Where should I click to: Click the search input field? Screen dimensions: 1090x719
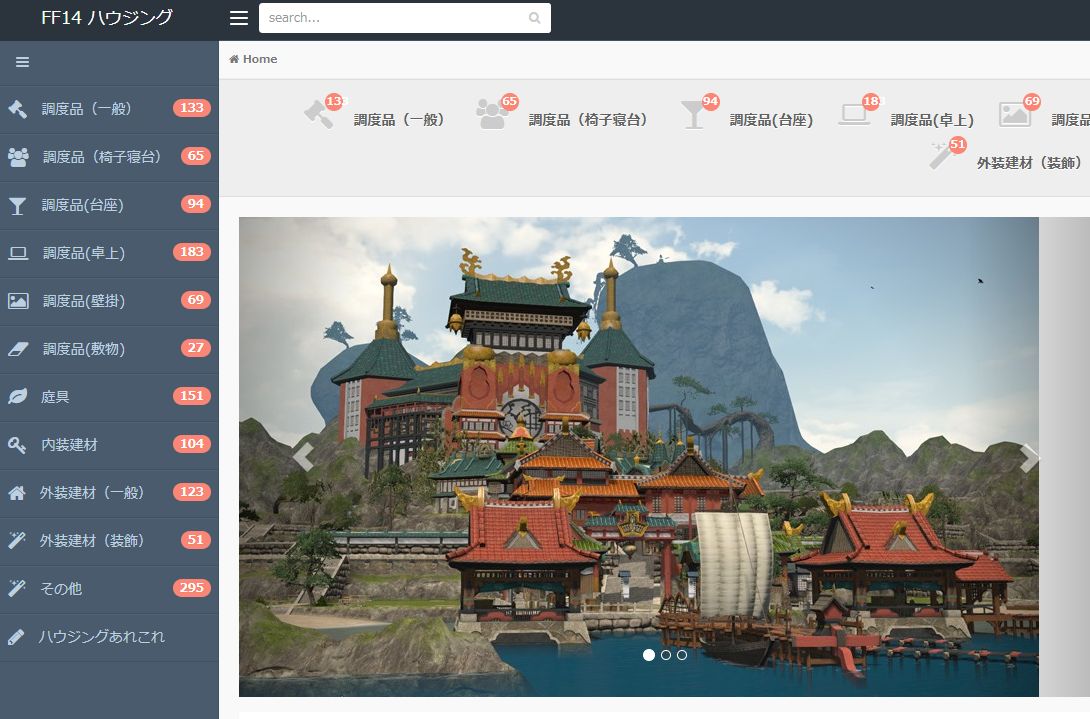tap(405, 18)
